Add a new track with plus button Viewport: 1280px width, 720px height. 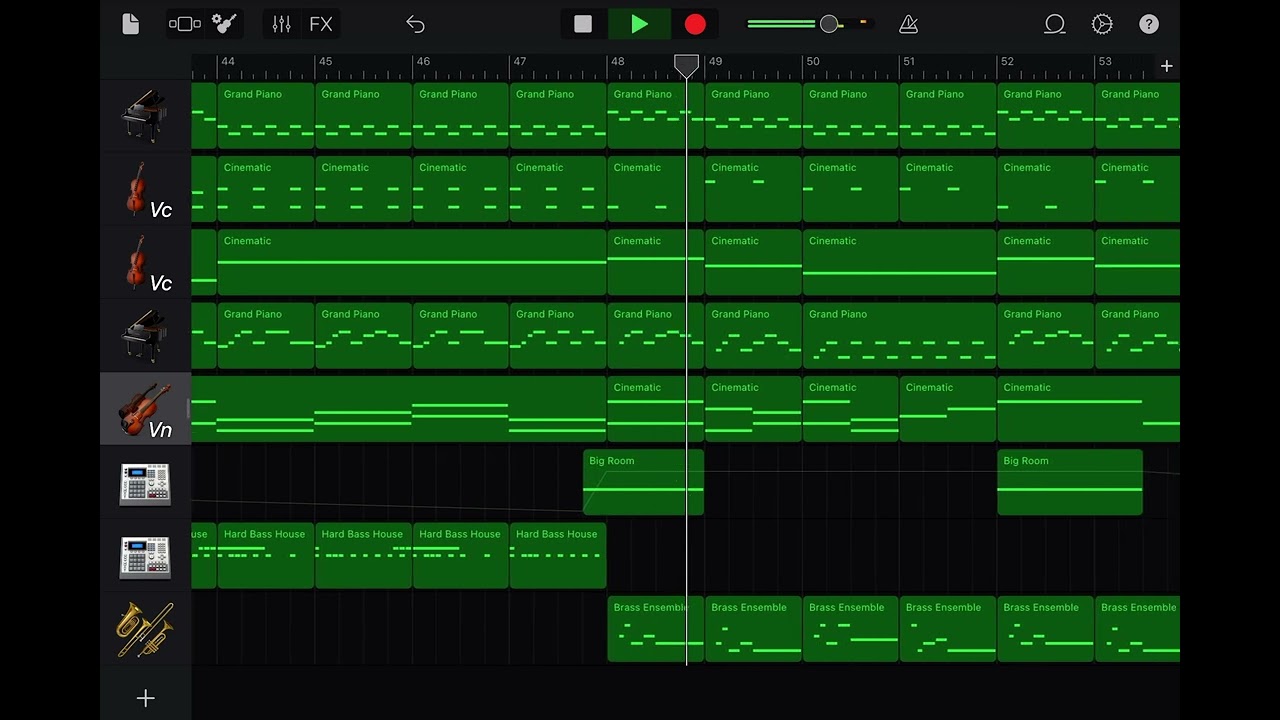tap(145, 698)
